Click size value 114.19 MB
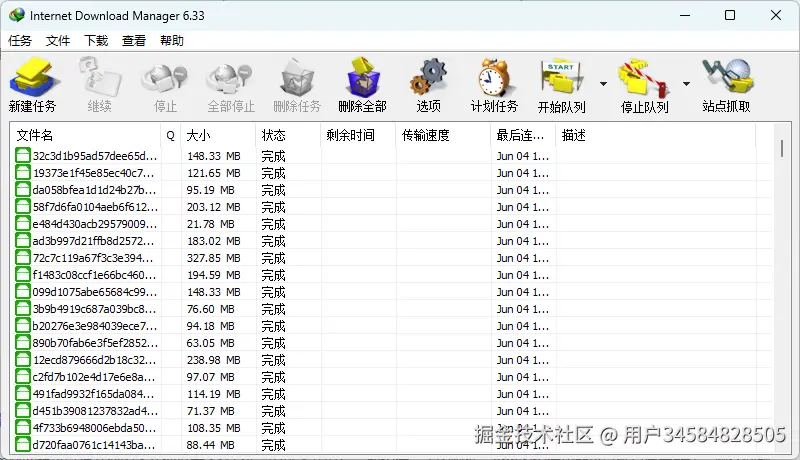This screenshot has width=800, height=460. (213, 394)
